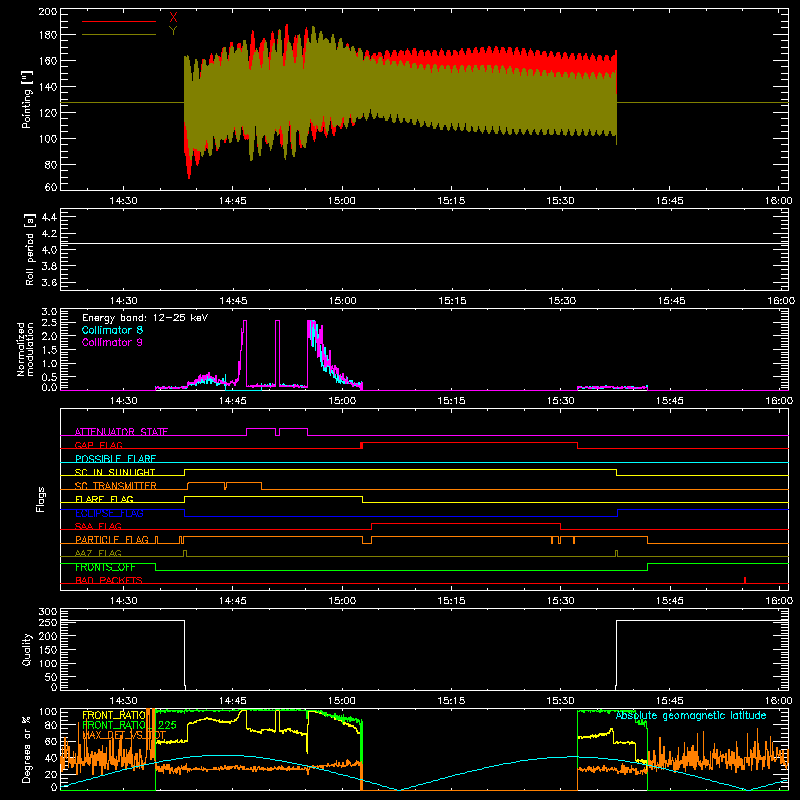Click the red X legend line sample
The width and height of the screenshot is (800, 800).
coord(119,21)
